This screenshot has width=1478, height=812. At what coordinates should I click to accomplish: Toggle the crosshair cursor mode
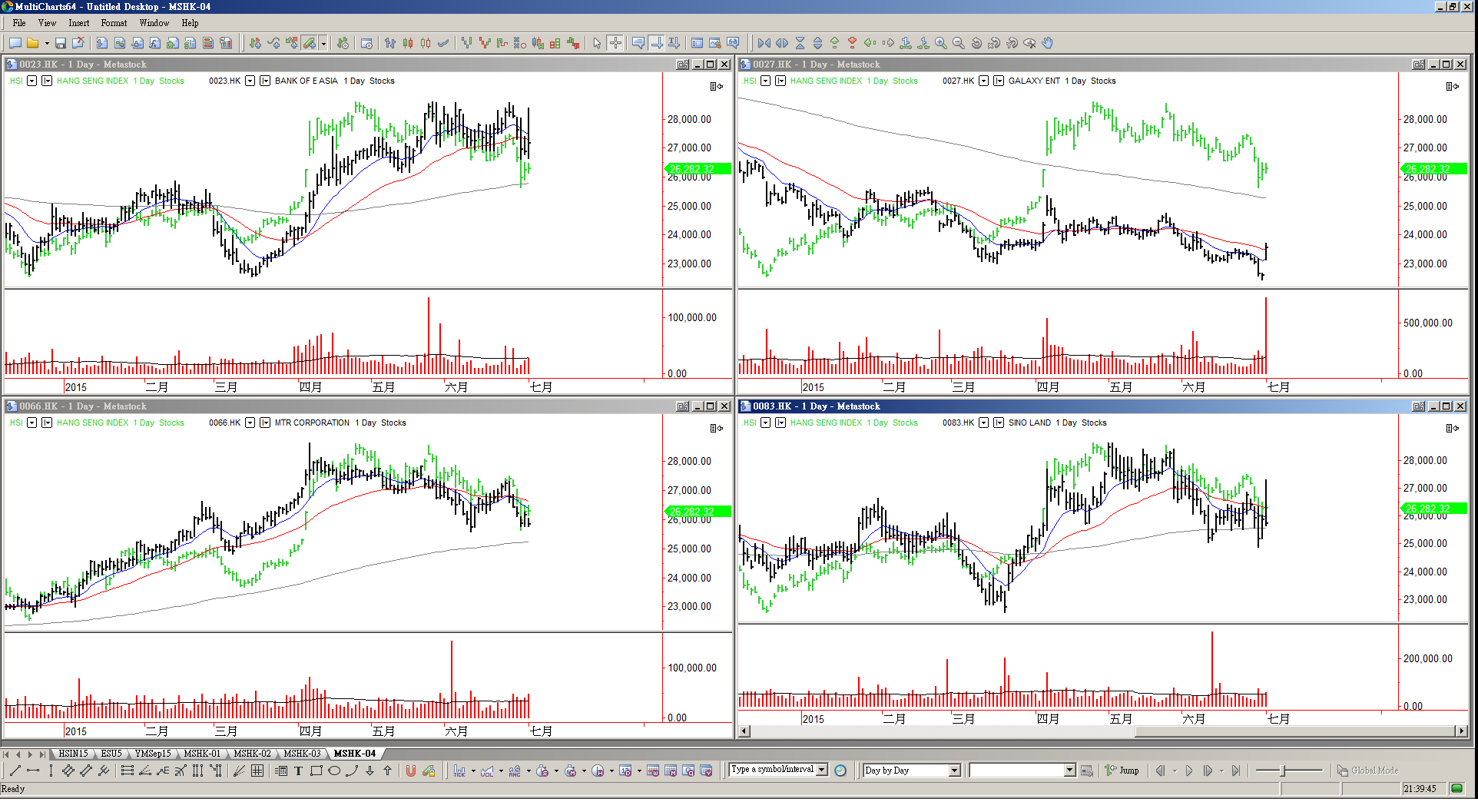point(615,44)
